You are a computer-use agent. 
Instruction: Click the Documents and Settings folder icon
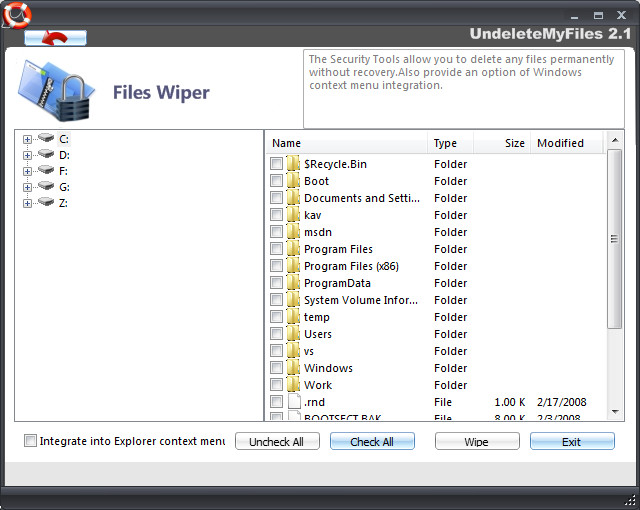click(x=293, y=198)
